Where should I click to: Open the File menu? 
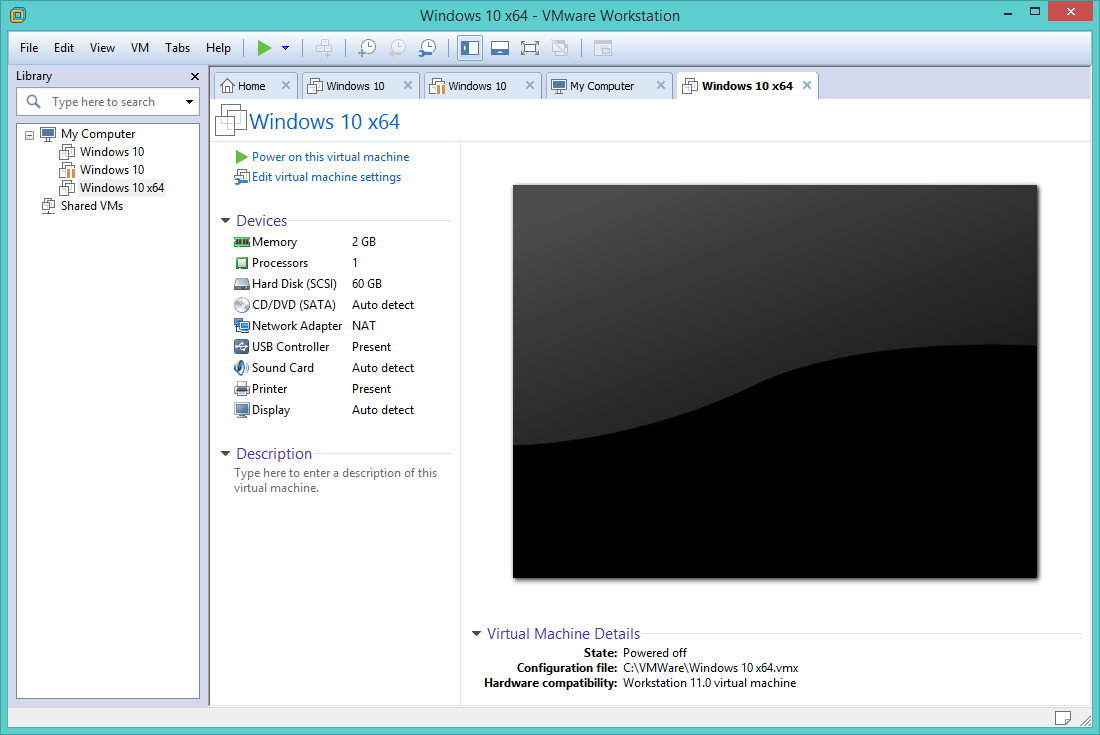(x=29, y=48)
